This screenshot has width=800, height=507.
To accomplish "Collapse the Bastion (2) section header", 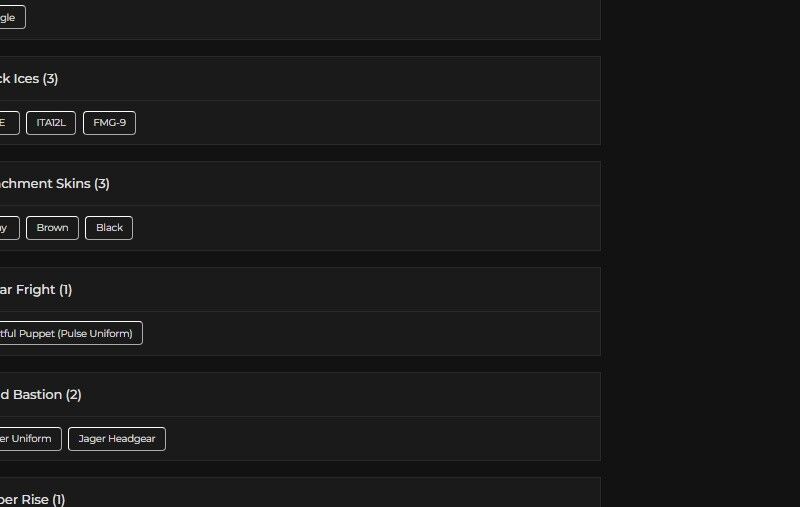I will click(300, 395).
